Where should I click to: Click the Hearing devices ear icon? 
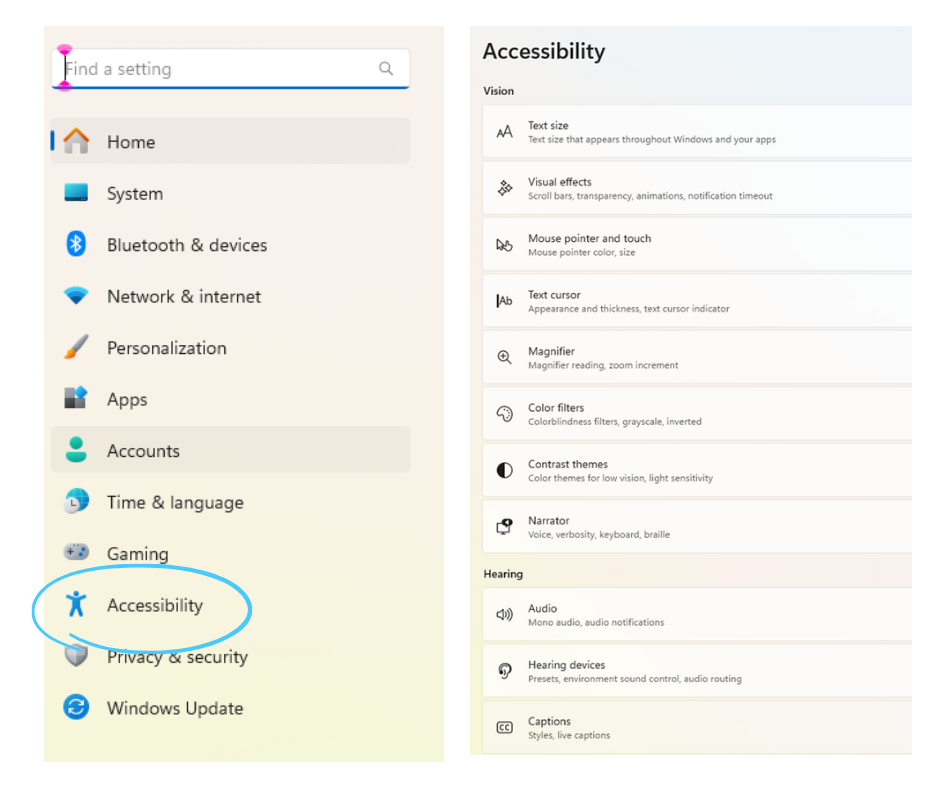505,671
